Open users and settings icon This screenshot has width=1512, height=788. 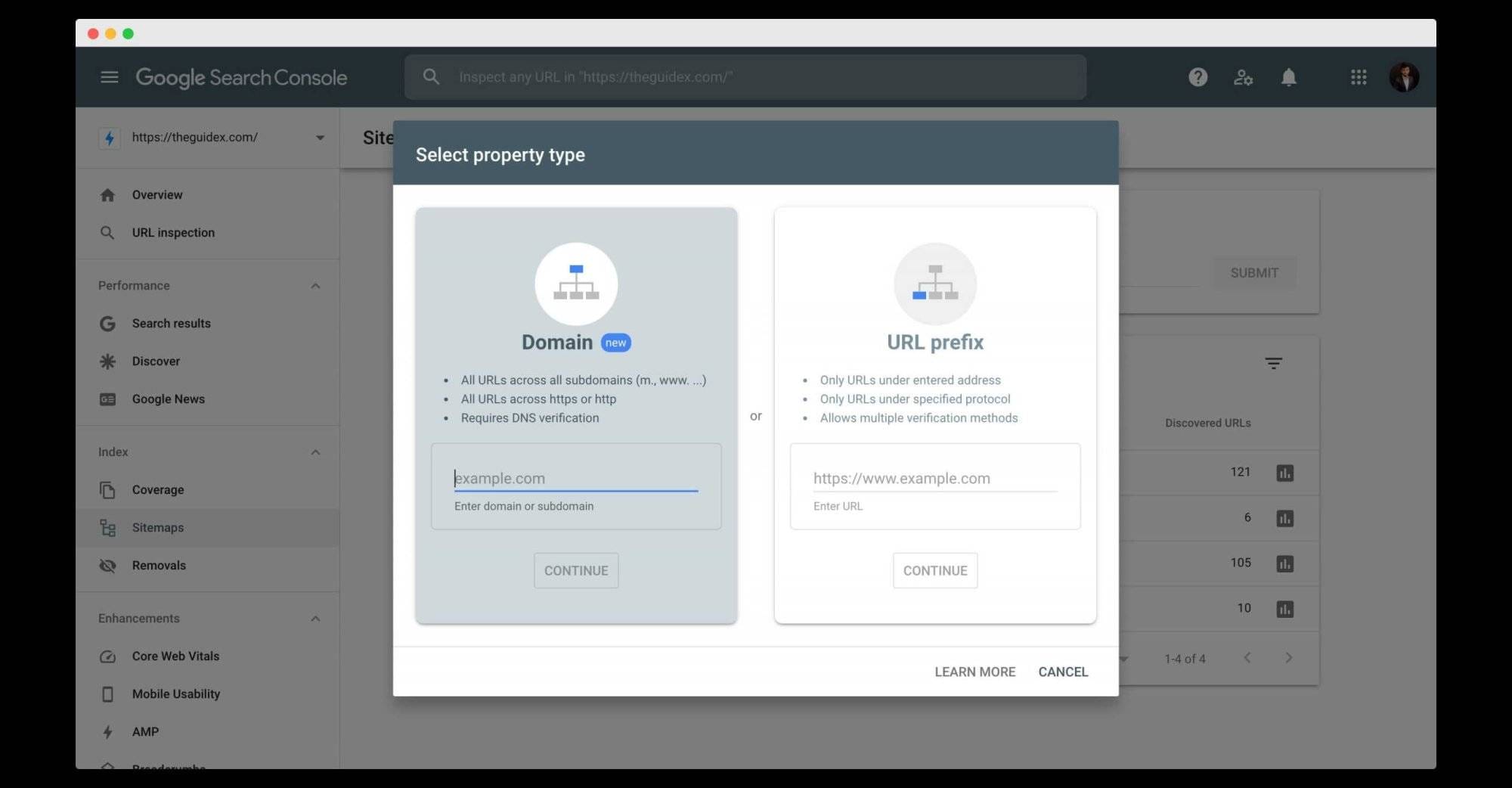click(1243, 77)
